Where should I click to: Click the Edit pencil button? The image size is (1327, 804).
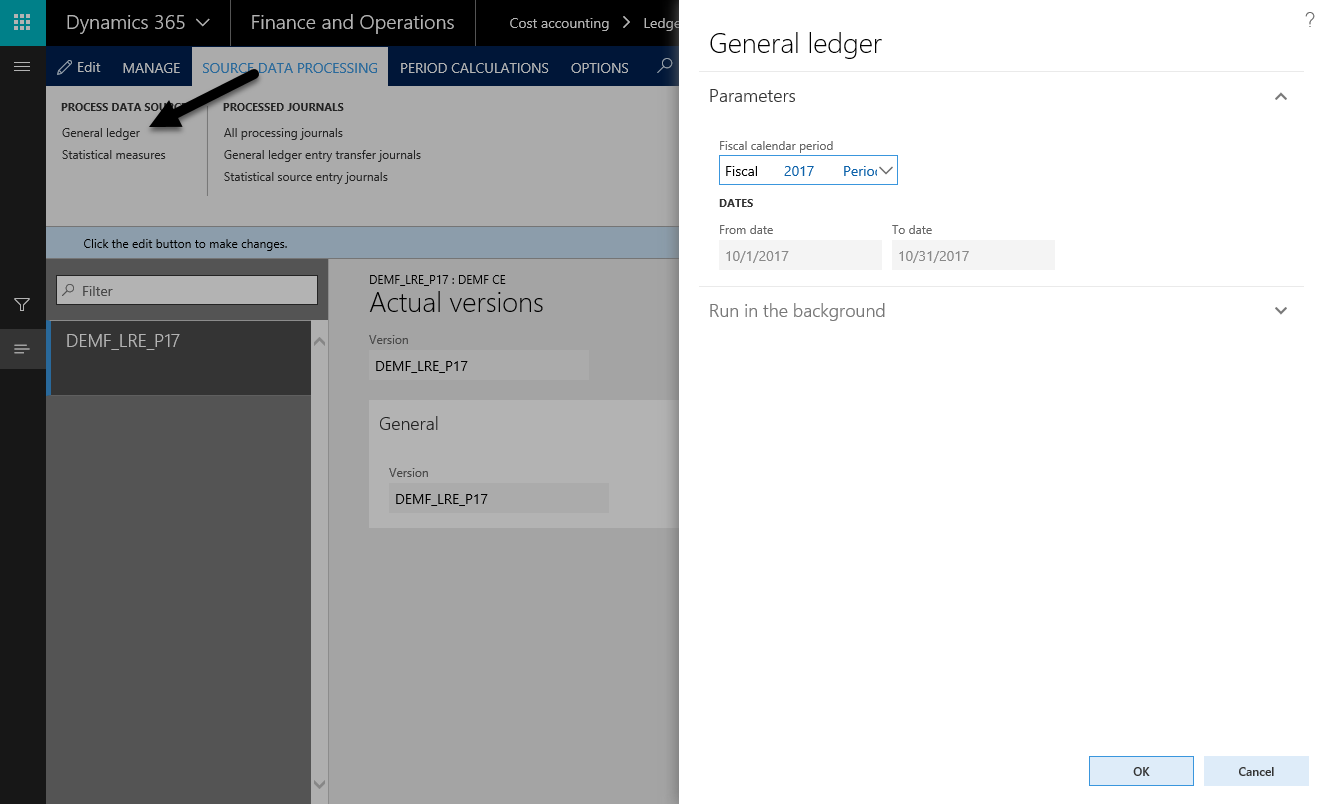pyautogui.click(x=79, y=67)
